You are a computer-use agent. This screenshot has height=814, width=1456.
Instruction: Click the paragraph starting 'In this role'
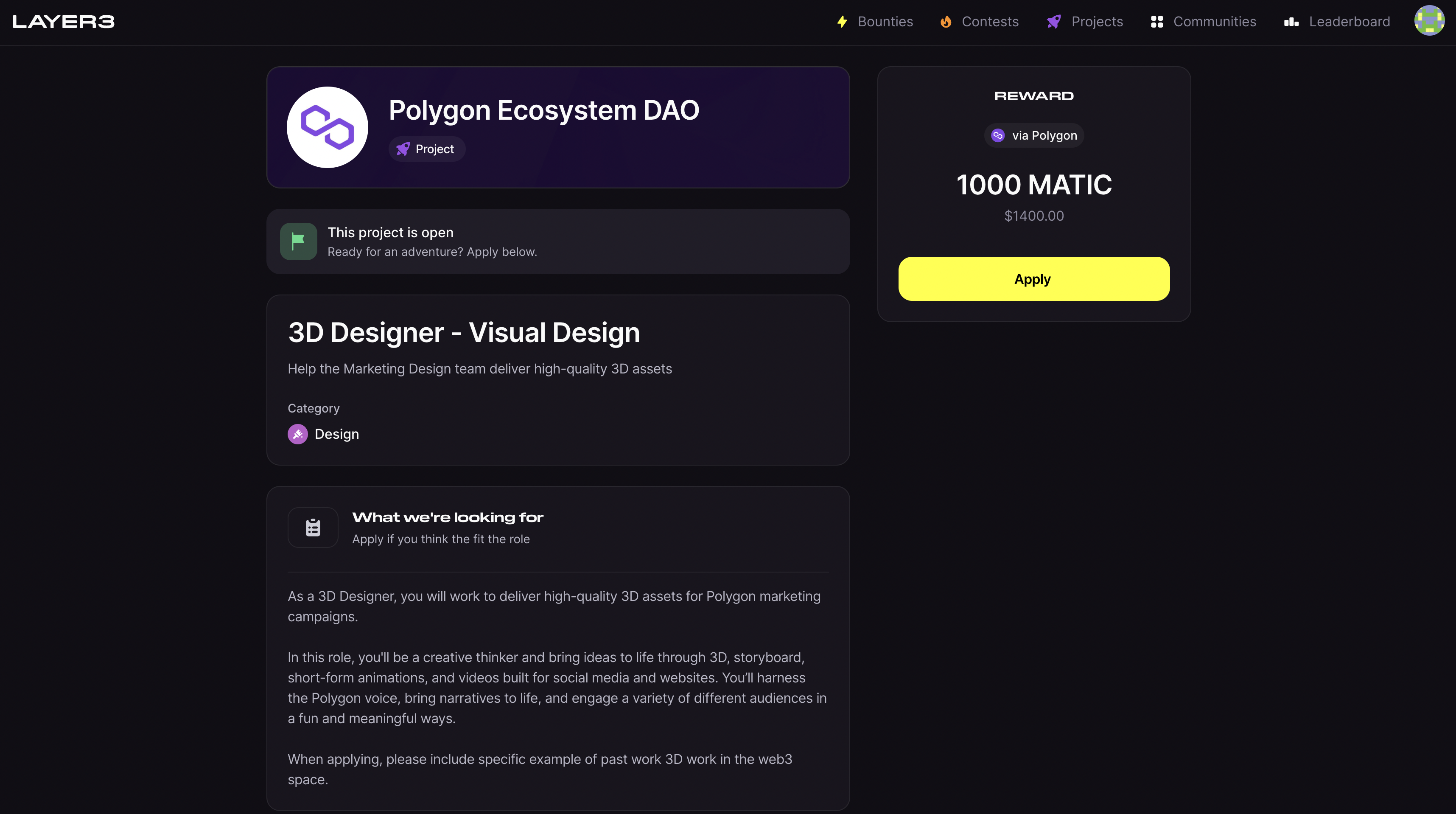557,688
